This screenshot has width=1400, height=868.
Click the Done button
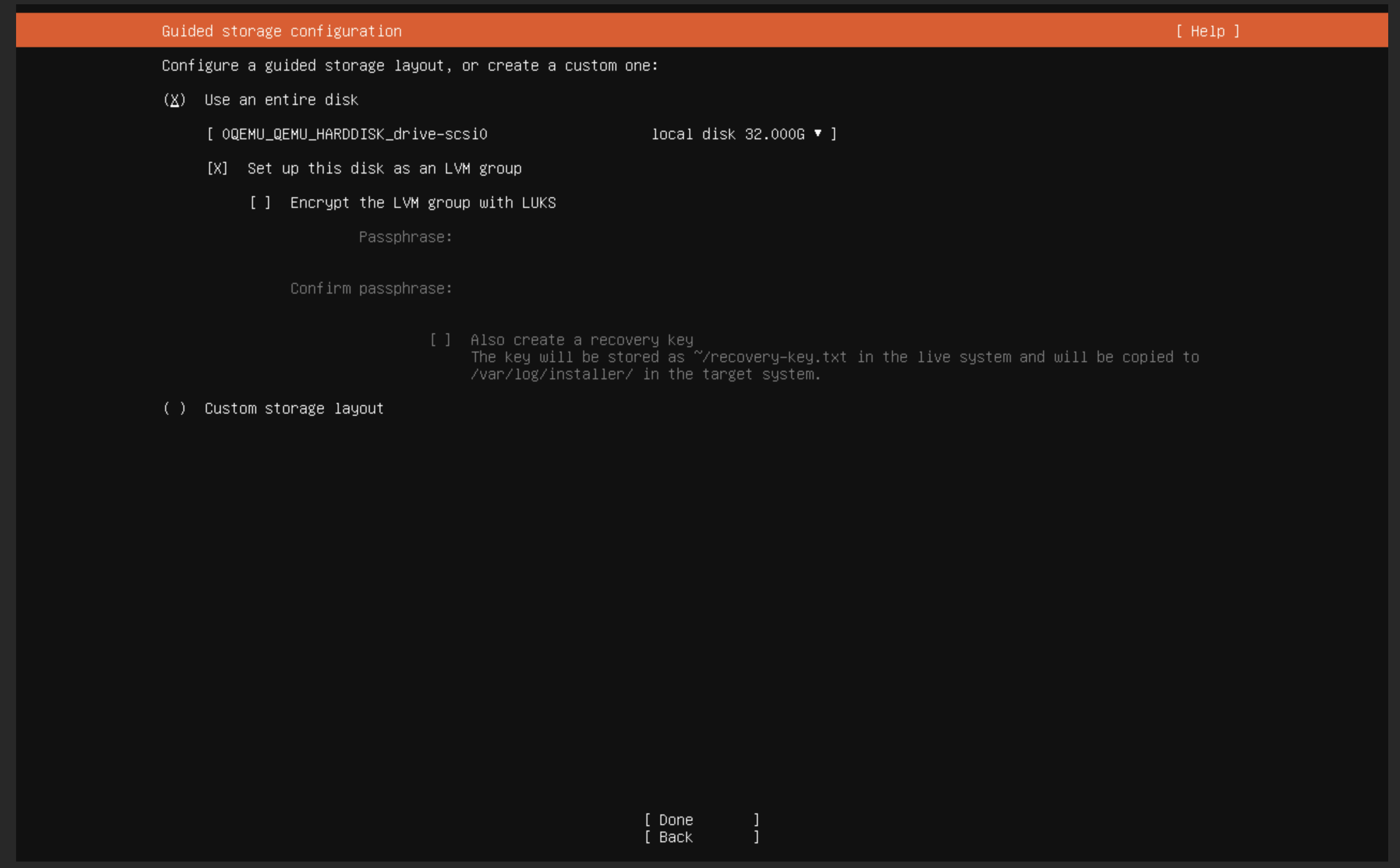coord(702,820)
